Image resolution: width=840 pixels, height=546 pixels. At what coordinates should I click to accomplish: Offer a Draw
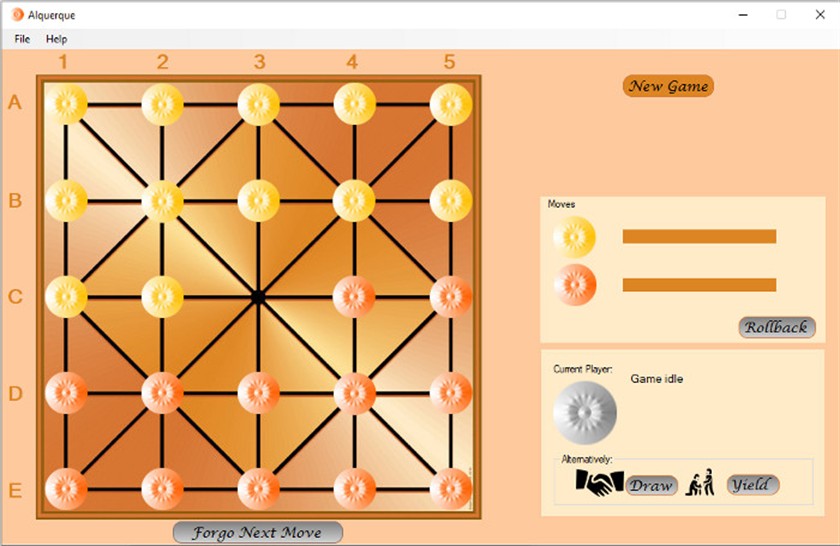pyautogui.click(x=651, y=485)
